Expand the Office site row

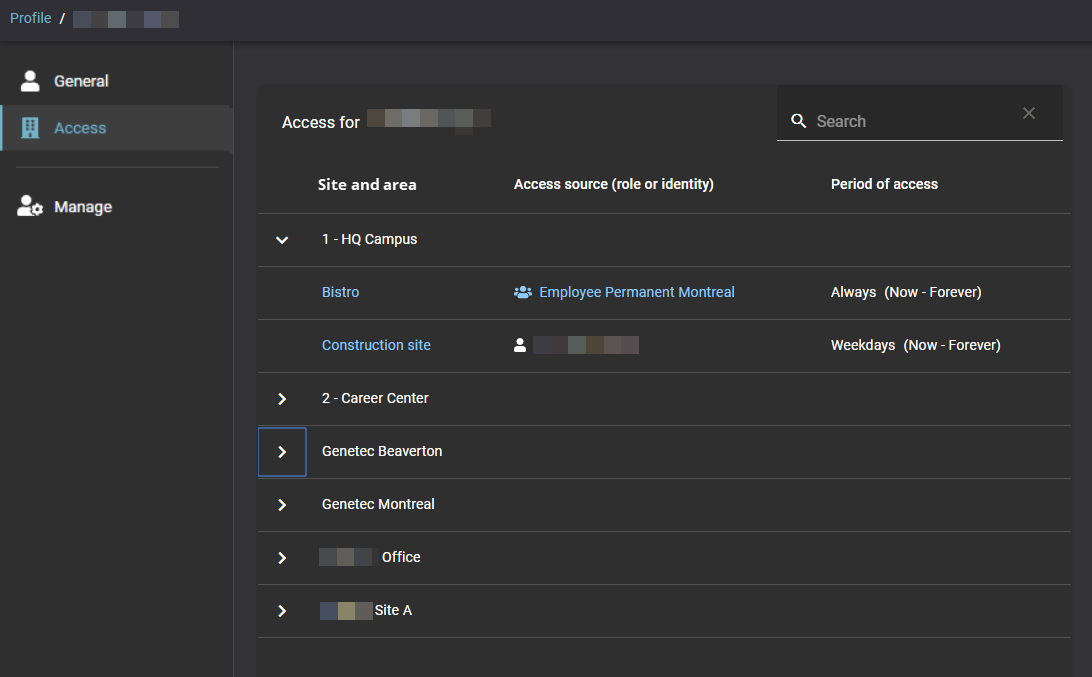[x=282, y=558]
